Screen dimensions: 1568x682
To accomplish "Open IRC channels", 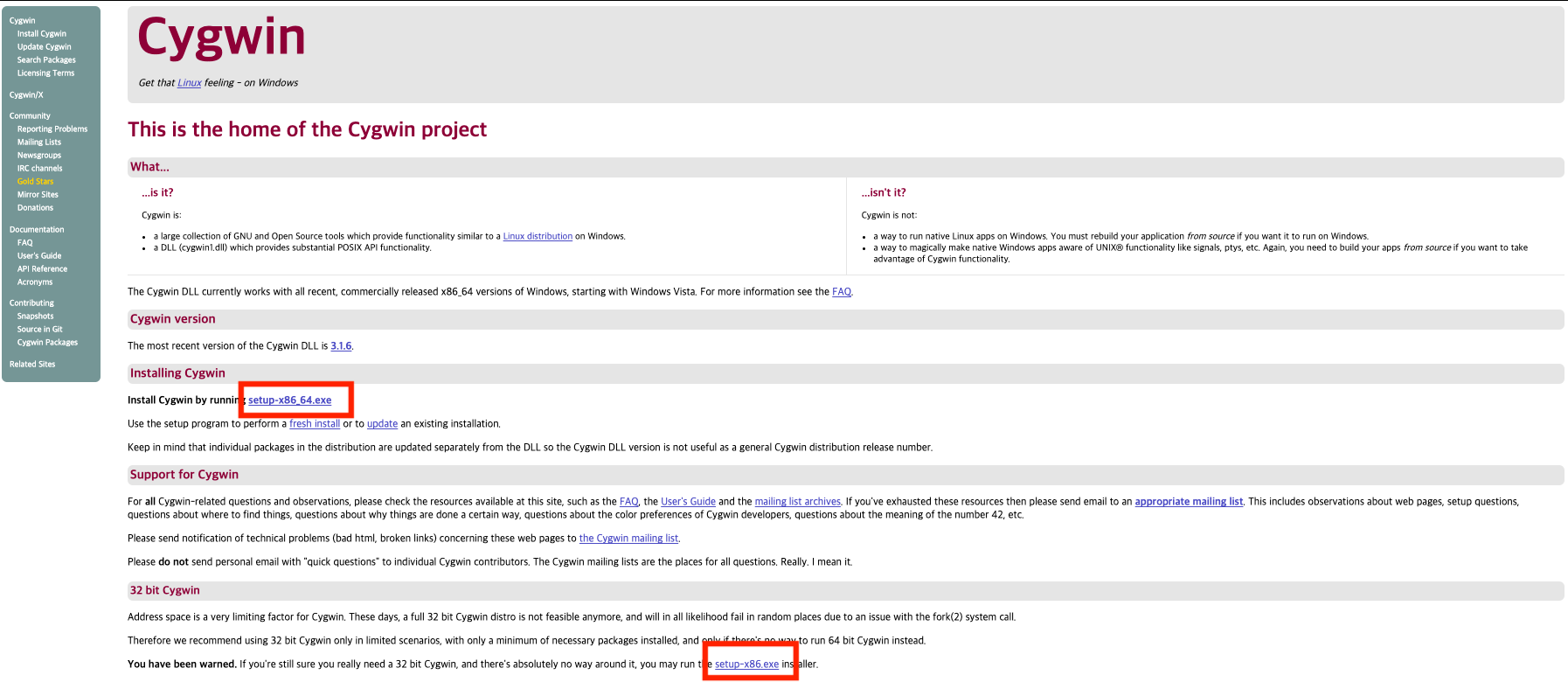I will (x=39, y=168).
